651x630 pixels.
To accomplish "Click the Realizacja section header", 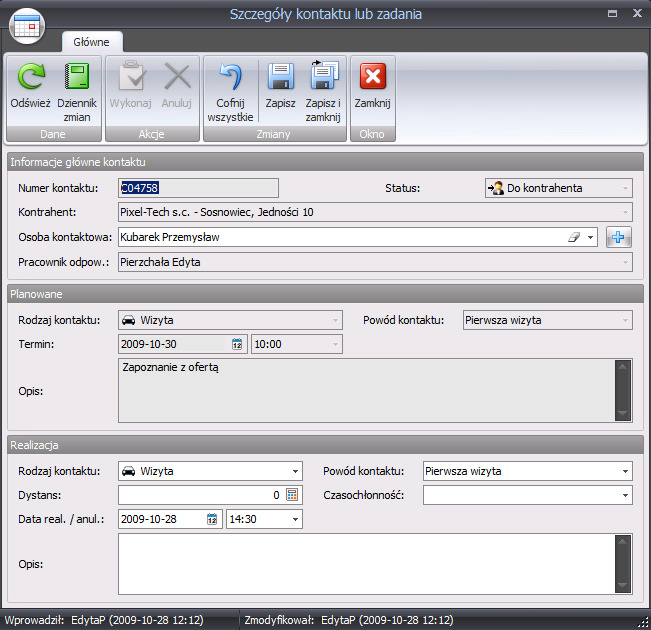I will click(x=326, y=445).
